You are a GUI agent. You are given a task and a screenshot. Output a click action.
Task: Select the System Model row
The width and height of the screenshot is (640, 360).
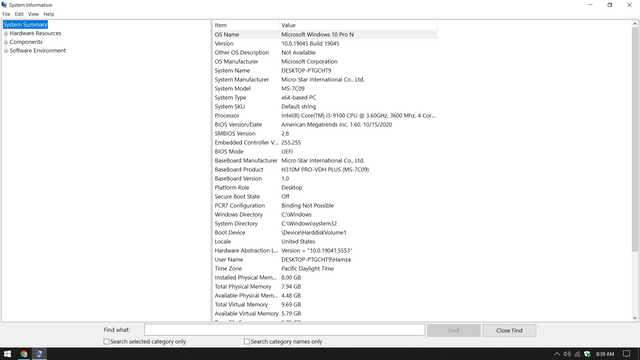[x=325, y=89]
